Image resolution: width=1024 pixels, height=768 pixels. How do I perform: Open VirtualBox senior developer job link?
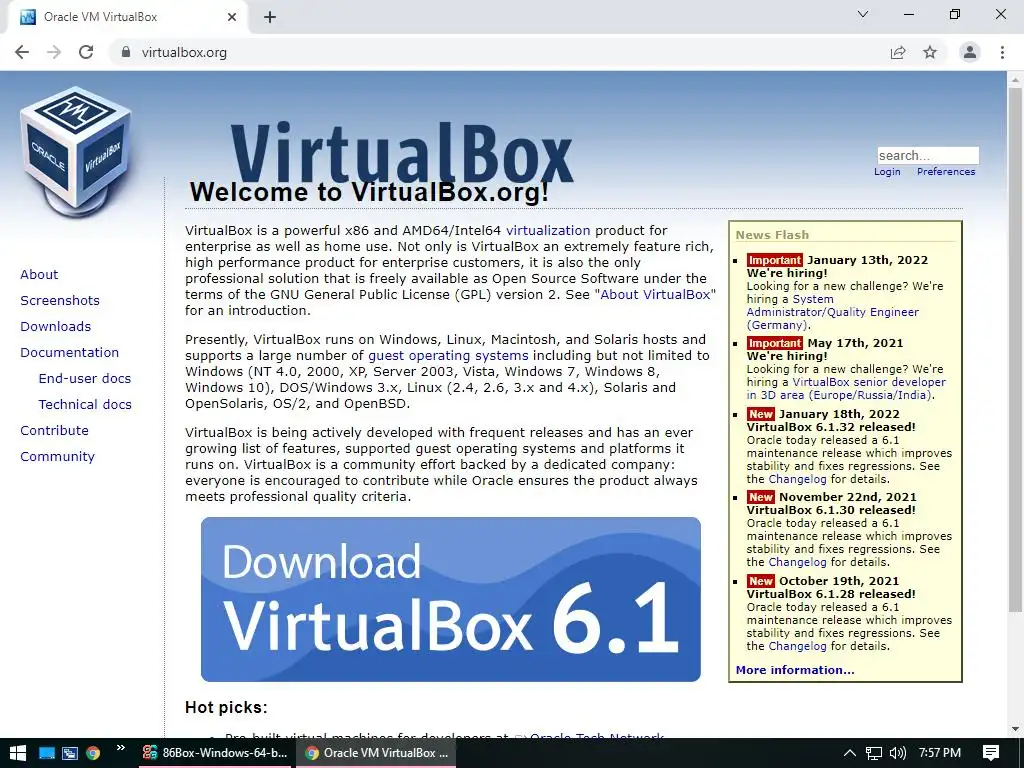point(846,389)
